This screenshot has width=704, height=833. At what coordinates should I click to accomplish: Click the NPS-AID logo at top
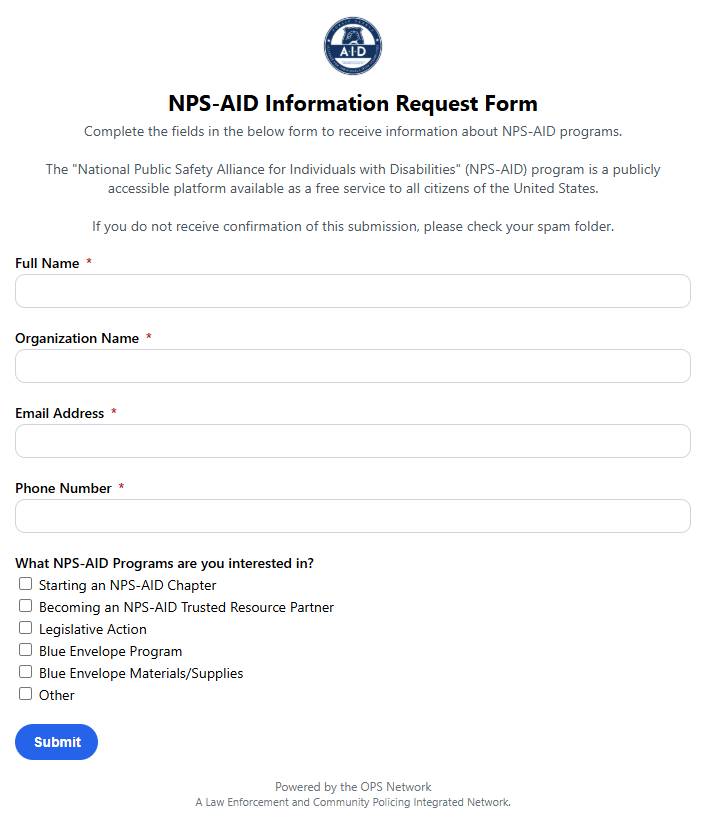352,46
